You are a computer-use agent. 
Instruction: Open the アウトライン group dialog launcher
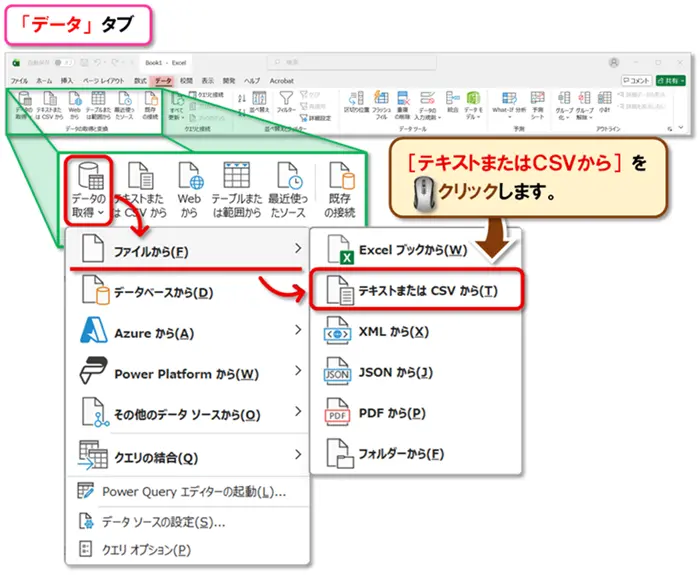click(670, 129)
